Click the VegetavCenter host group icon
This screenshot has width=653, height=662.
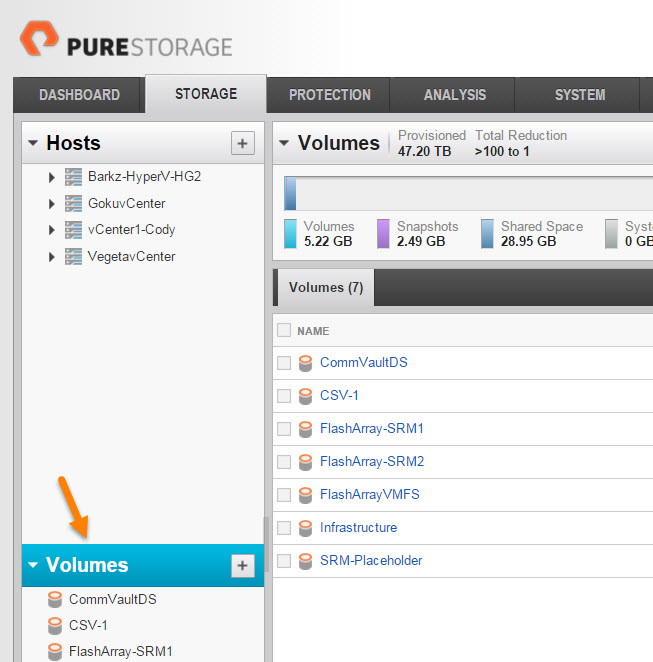pos(73,257)
